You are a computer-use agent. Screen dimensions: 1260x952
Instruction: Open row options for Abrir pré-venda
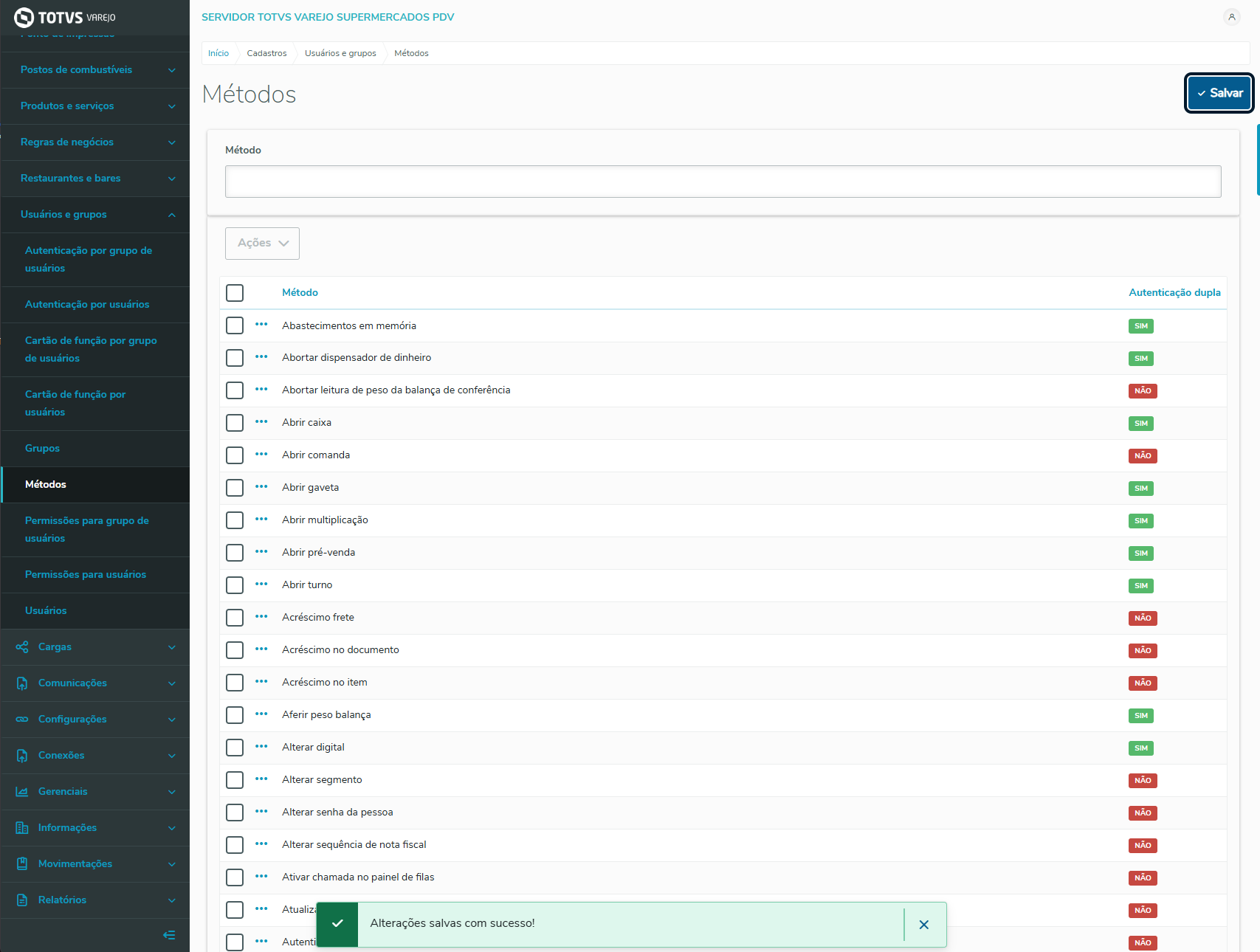click(261, 552)
